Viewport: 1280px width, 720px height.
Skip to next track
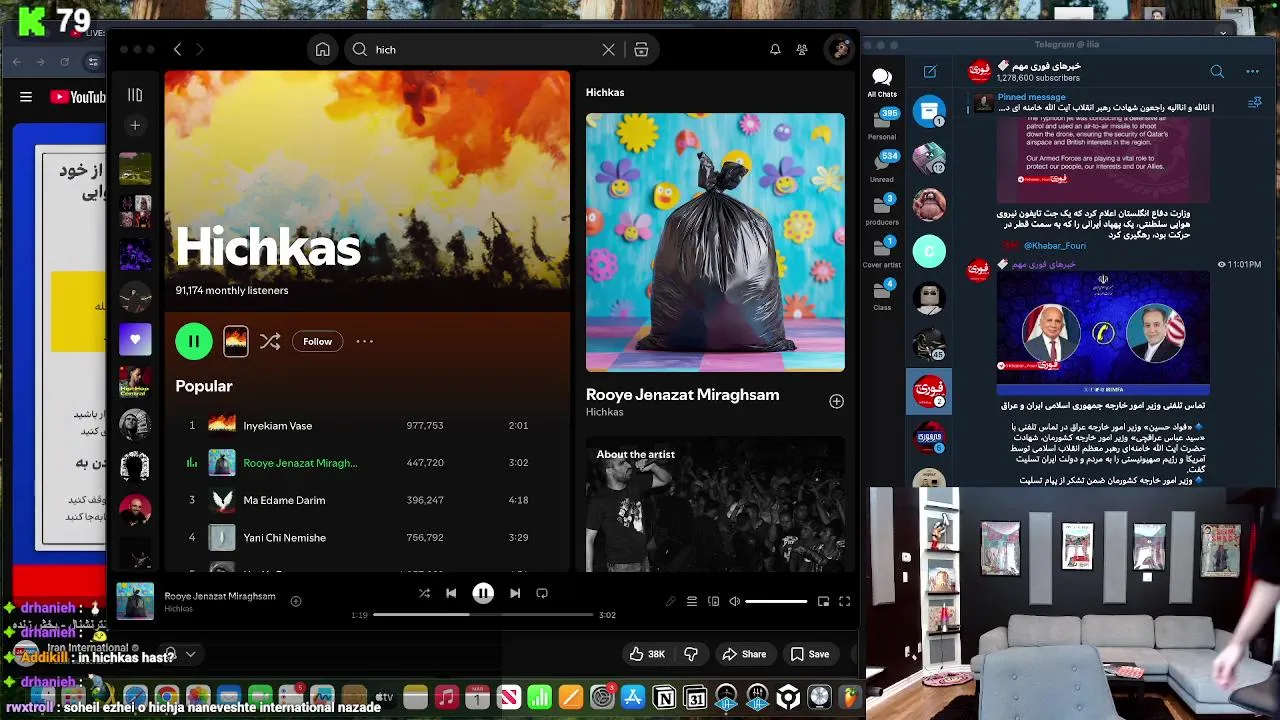[515, 593]
